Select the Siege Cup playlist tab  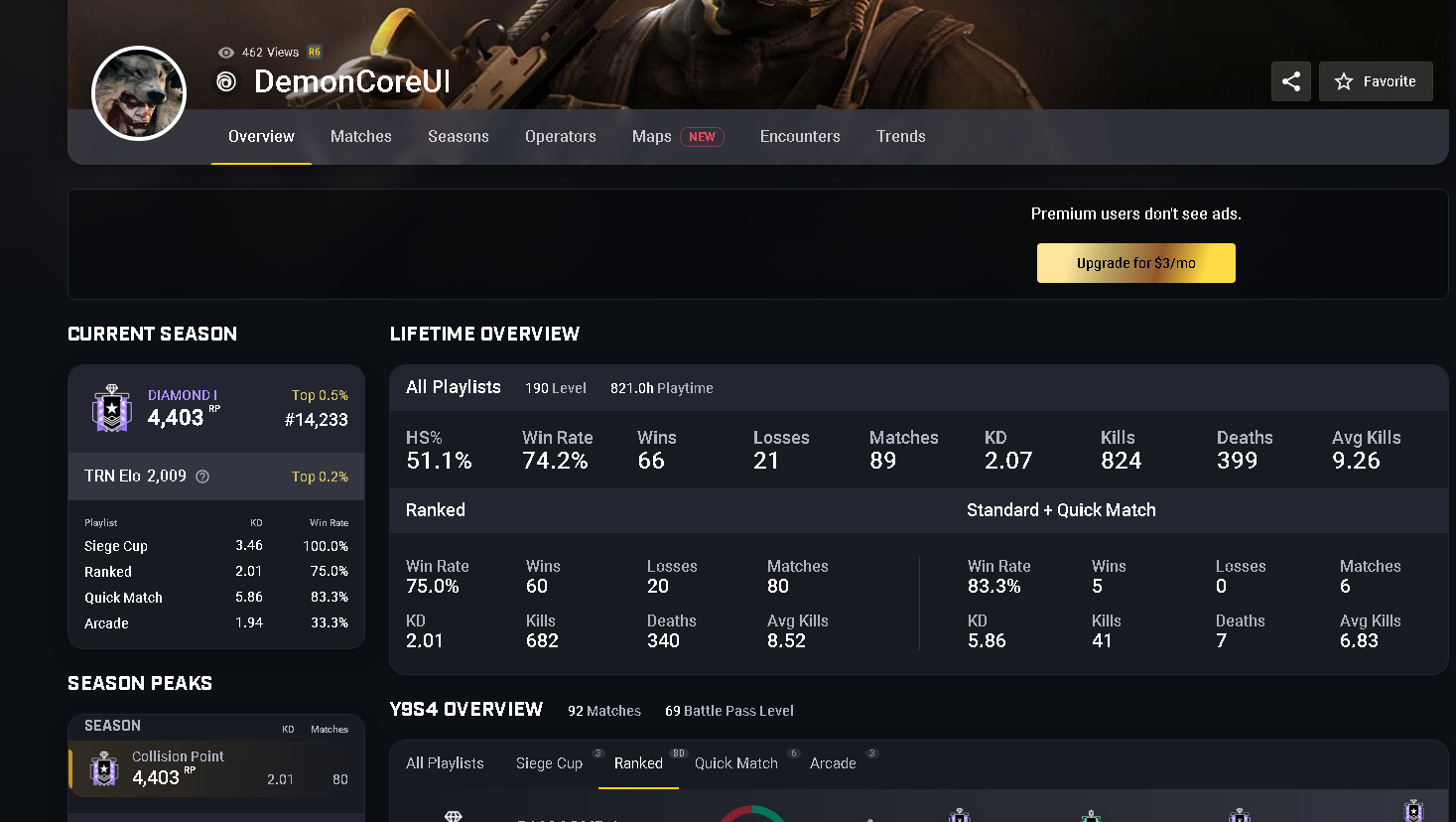[x=549, y=763]
